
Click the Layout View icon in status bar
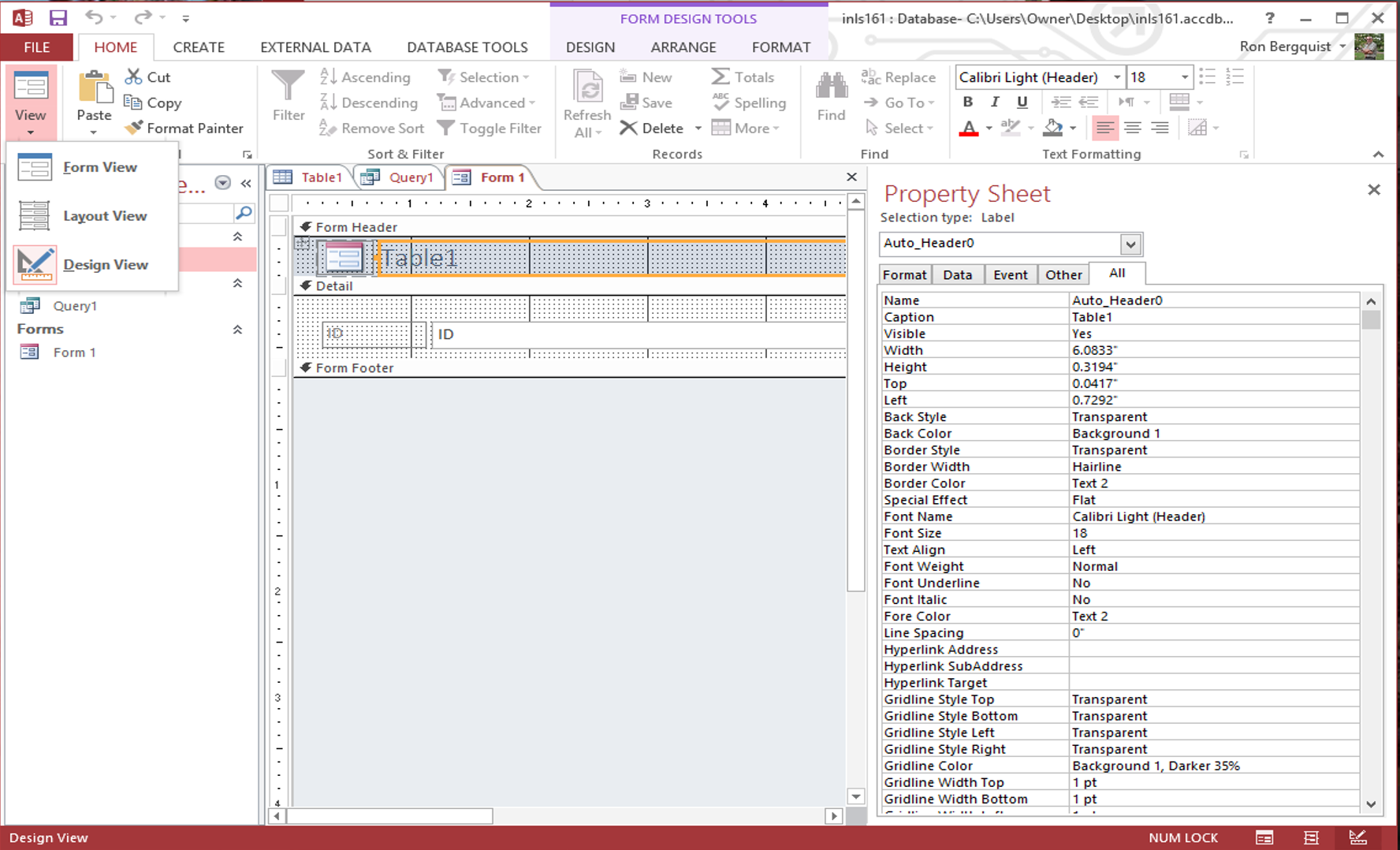click(1311, 837)
